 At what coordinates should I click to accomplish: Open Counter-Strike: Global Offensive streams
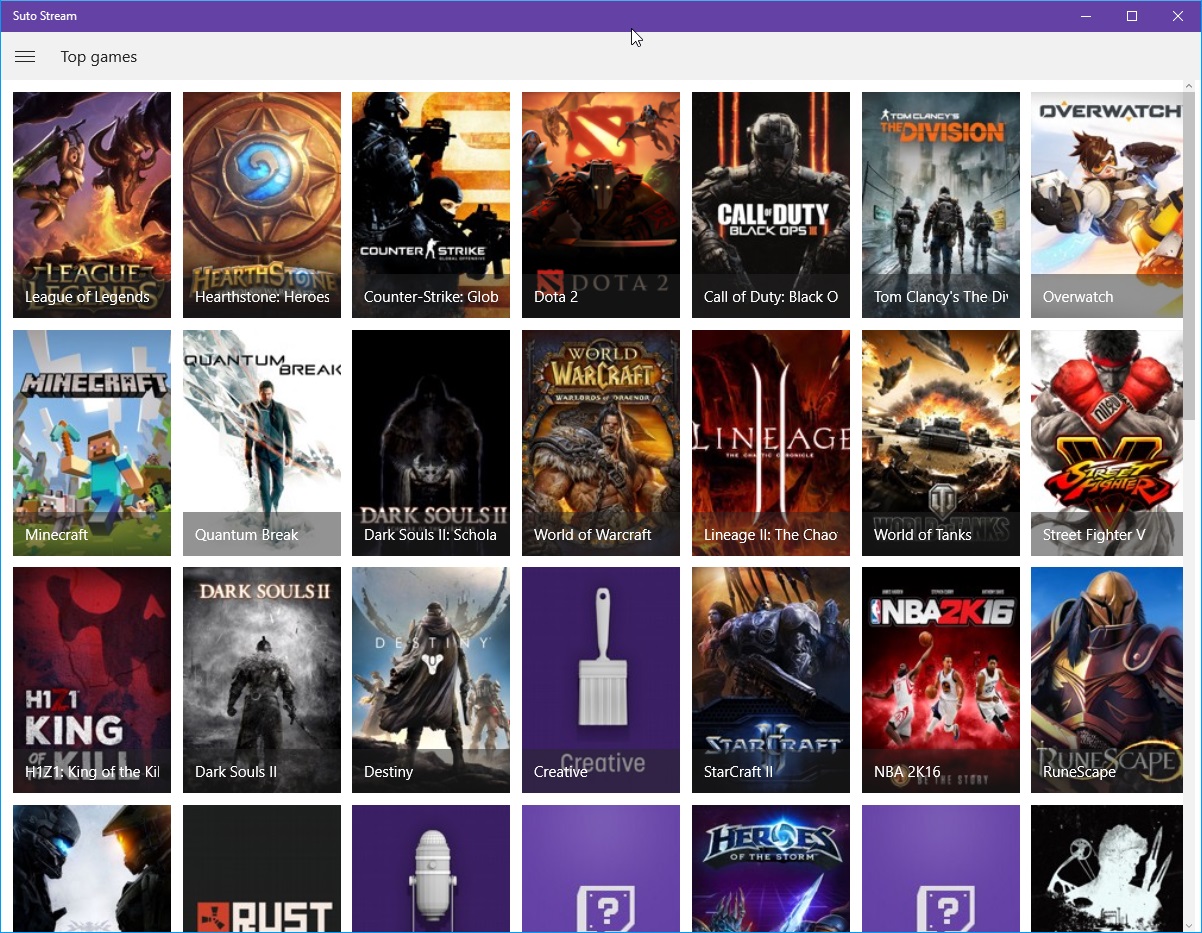[x=431, y=204]
